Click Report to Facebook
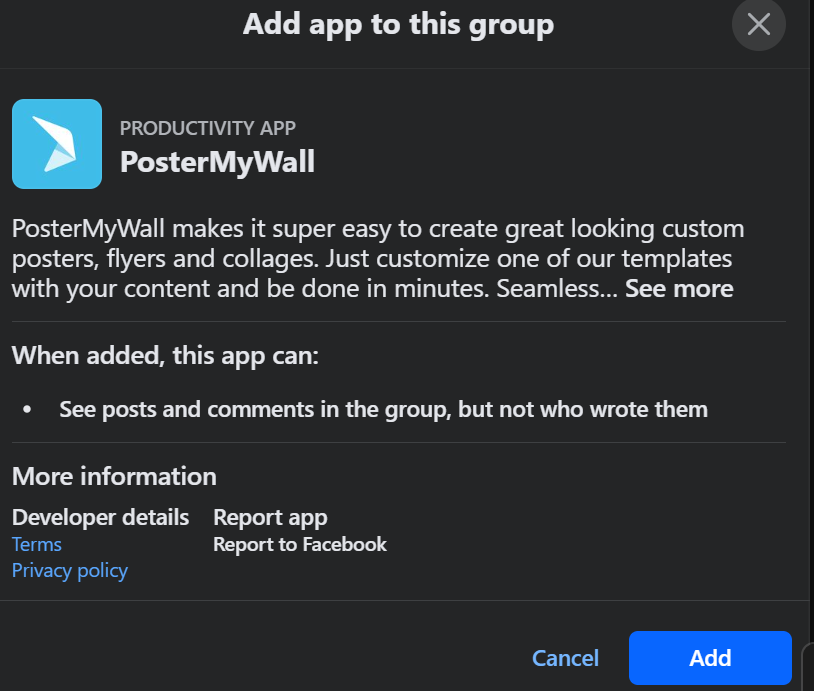Image resolution: width=814 pixels, height=691 pixels. pos(300,544)
